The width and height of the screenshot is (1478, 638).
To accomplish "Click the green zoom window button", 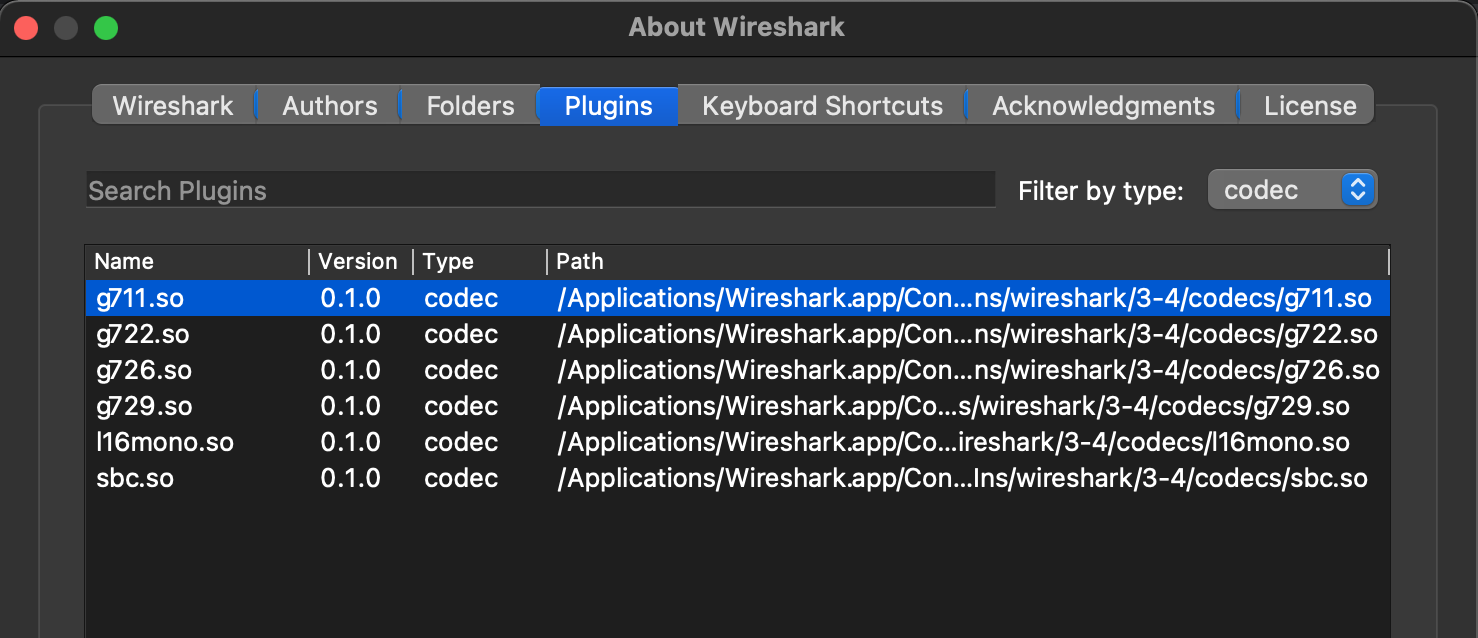I will click(106, 27).
